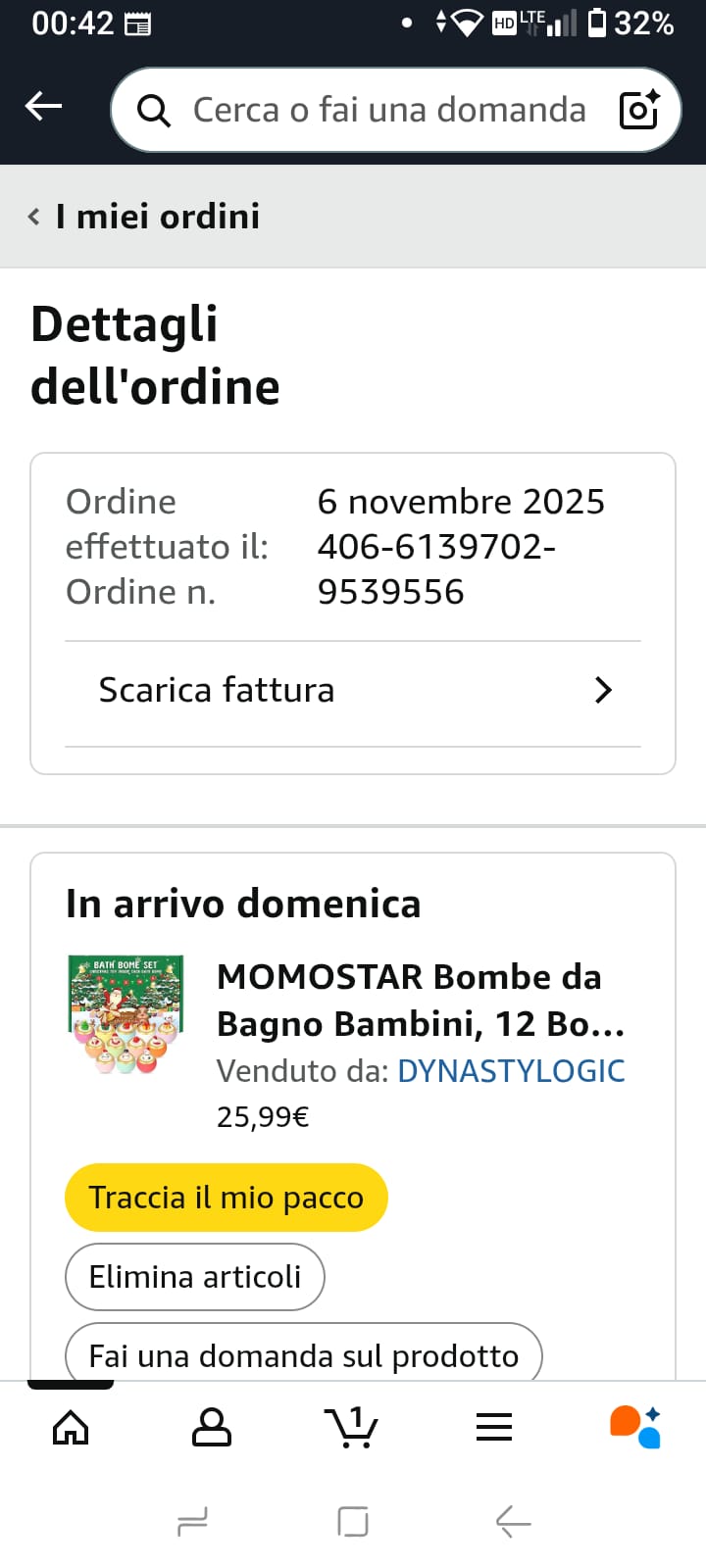Click Elimina articoli button
This screenshot has width=706, height=1568.
(195, 1277)
